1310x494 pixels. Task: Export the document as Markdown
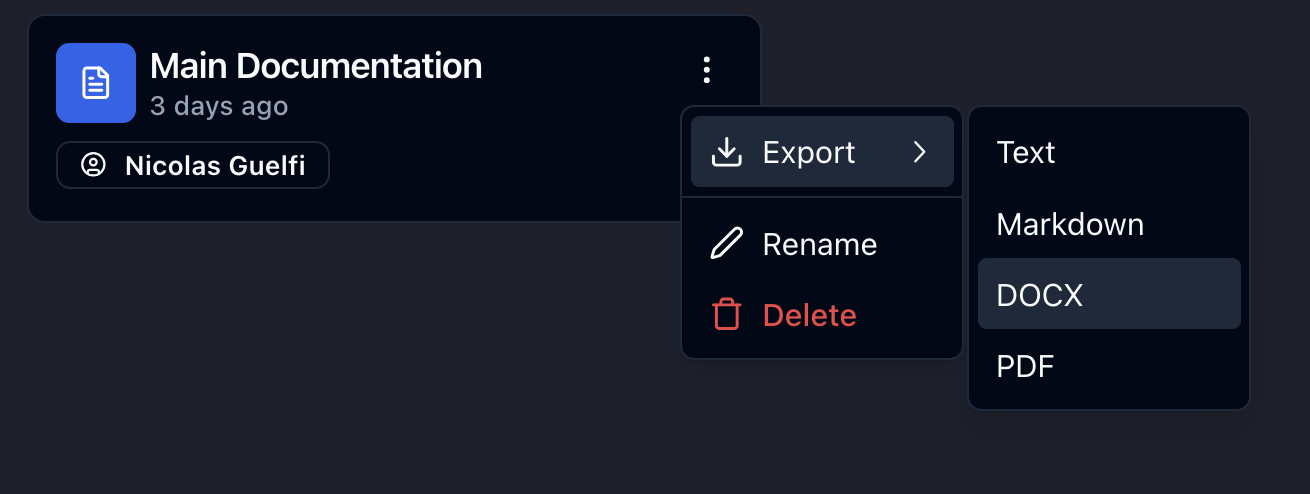pos(1070,224)
